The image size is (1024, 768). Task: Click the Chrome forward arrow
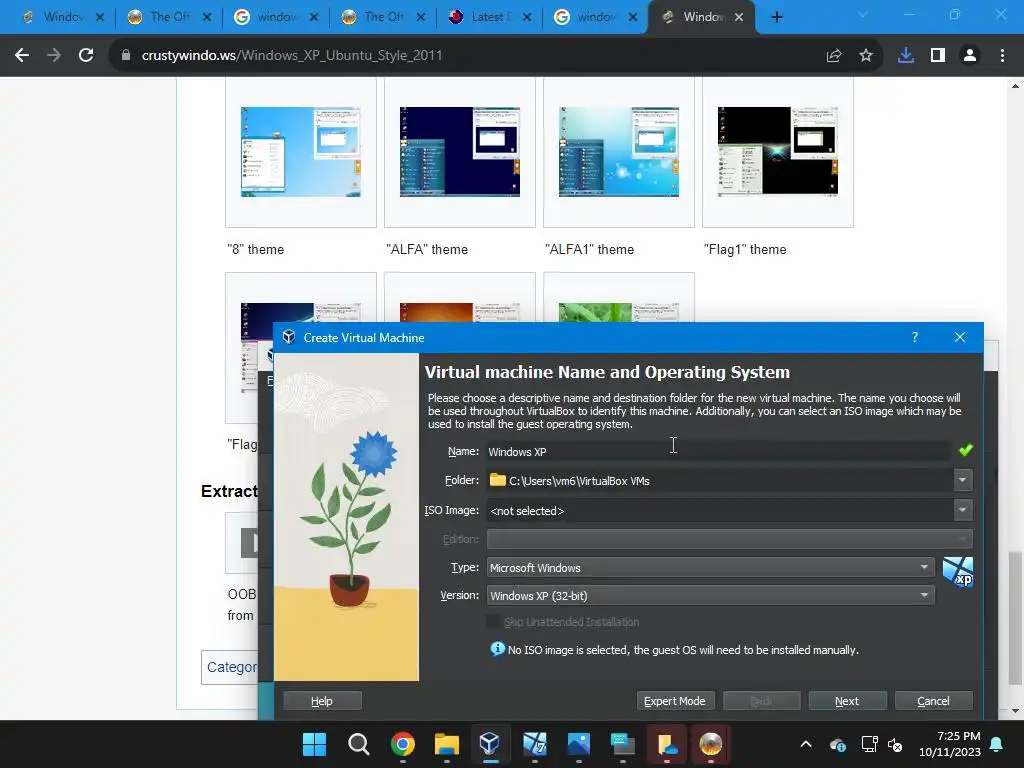click(54, 56)
